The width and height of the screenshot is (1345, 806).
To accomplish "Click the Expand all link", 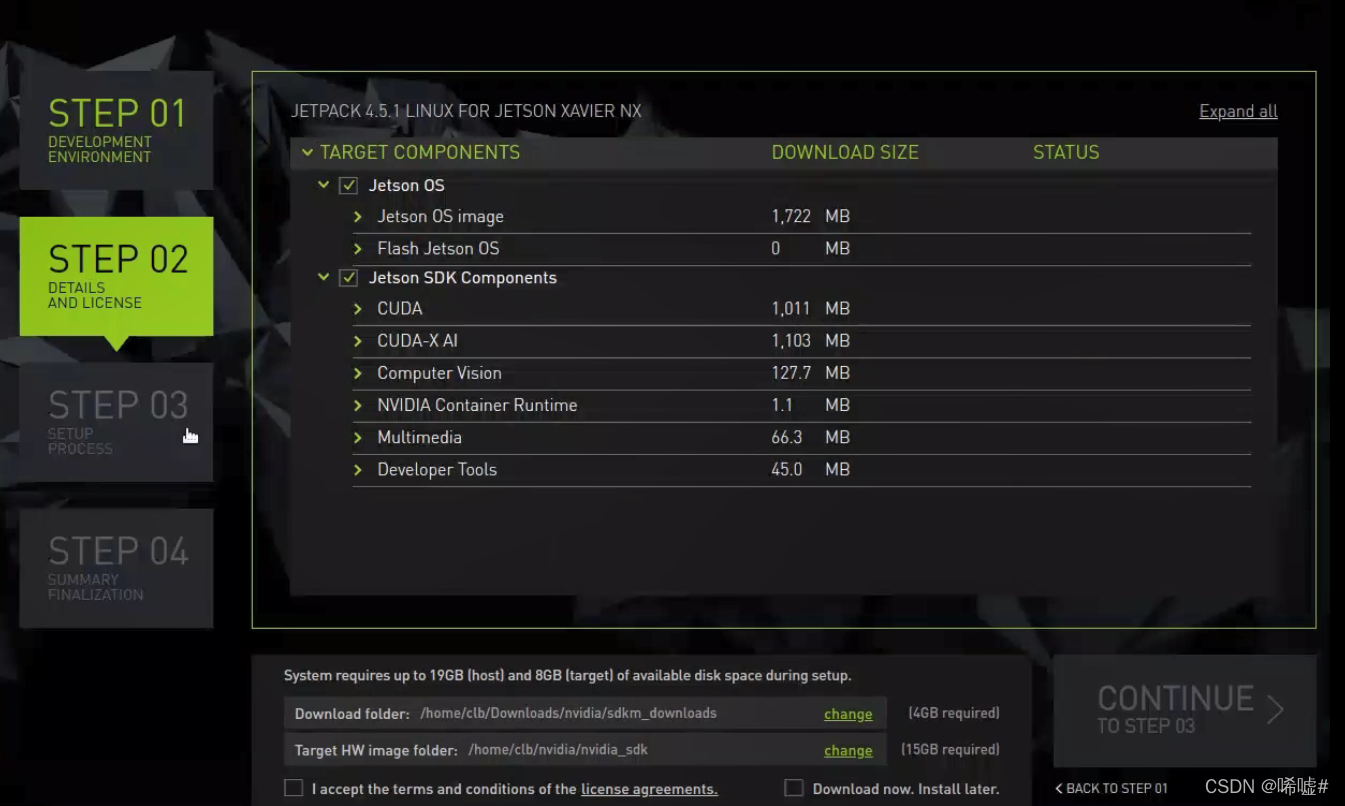I will coord(1238,111).
